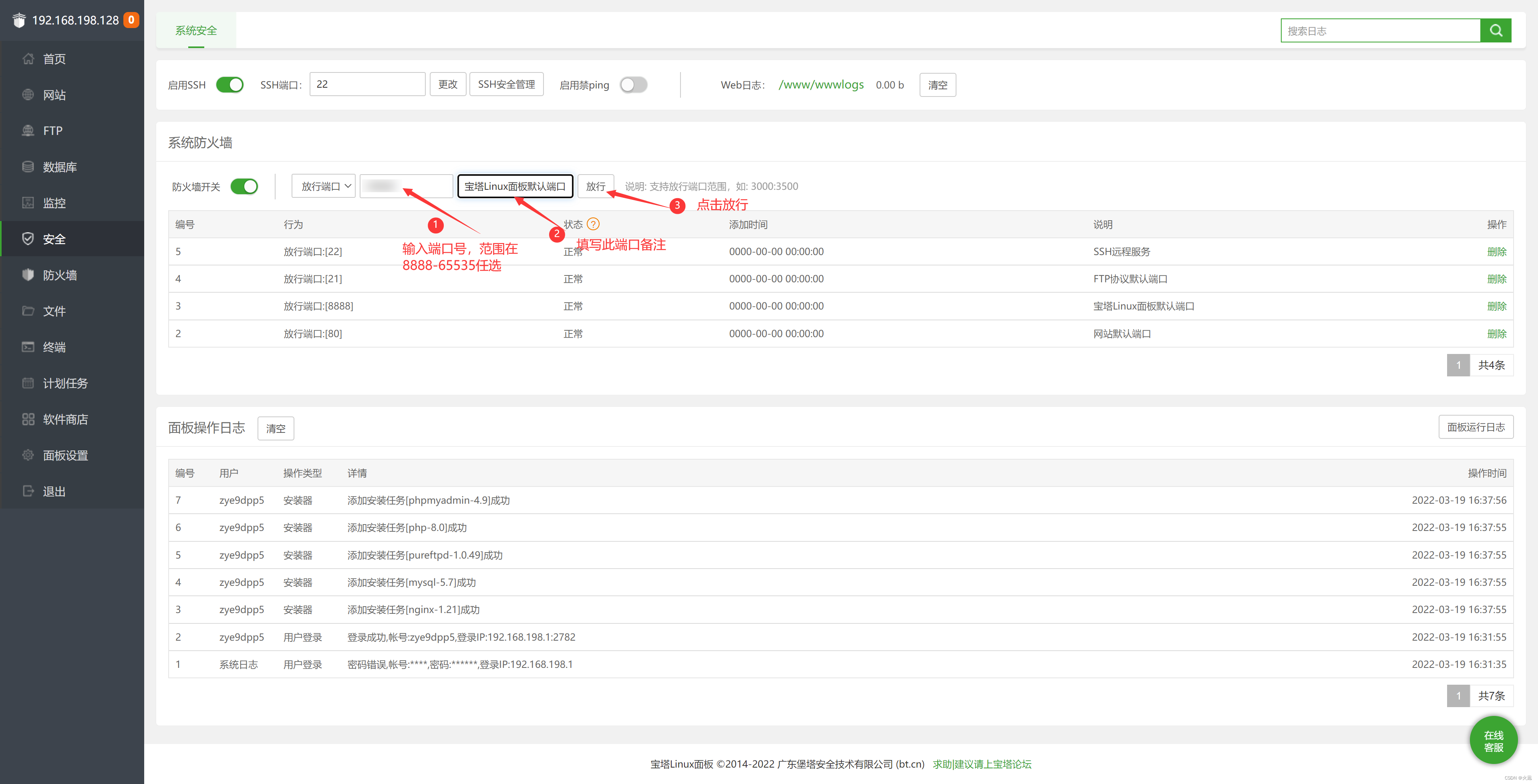Click the gear icon beside 面板设置

(x=28, y=455)
